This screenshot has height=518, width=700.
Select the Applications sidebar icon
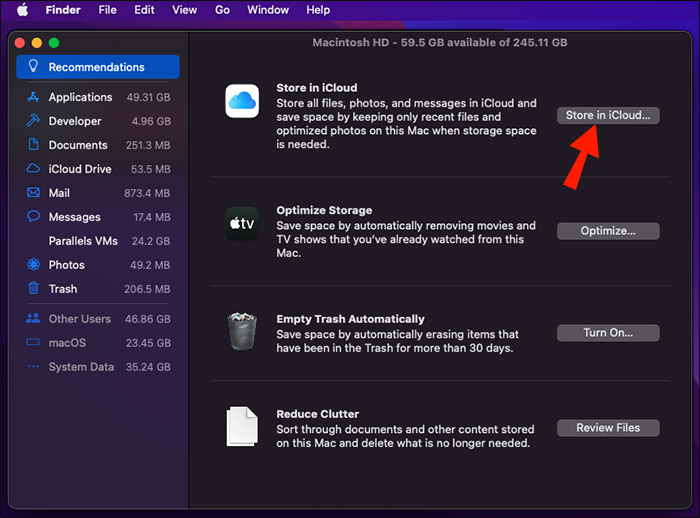(33, 97)
